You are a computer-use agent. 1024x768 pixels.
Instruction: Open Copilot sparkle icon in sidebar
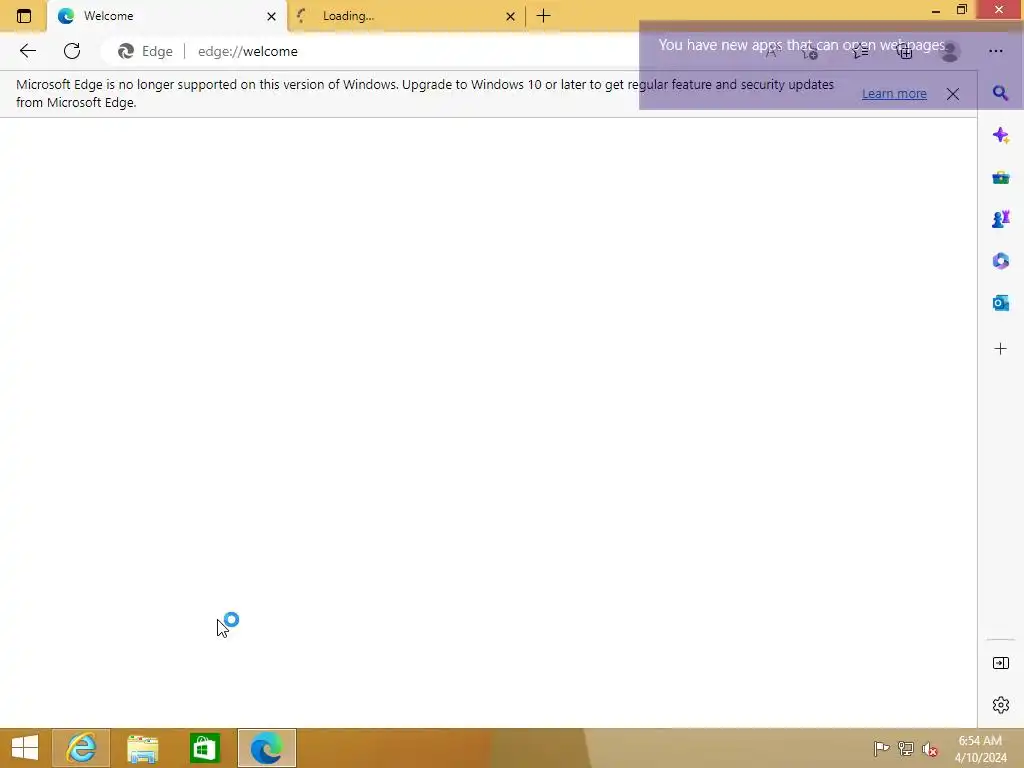[x=1000, y=135]
